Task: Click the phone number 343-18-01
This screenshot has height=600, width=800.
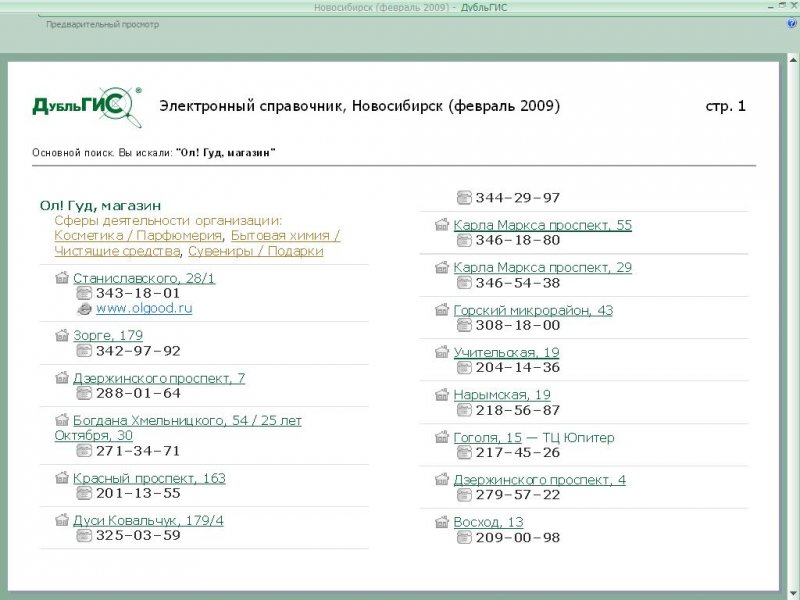Action: pyautogui.click(x=138, y=293)
